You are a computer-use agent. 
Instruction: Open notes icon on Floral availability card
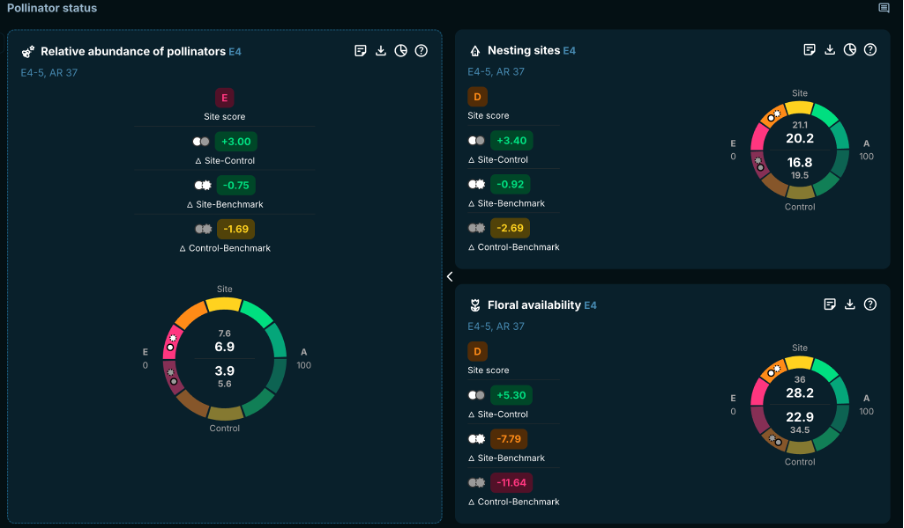pos(830,305)
